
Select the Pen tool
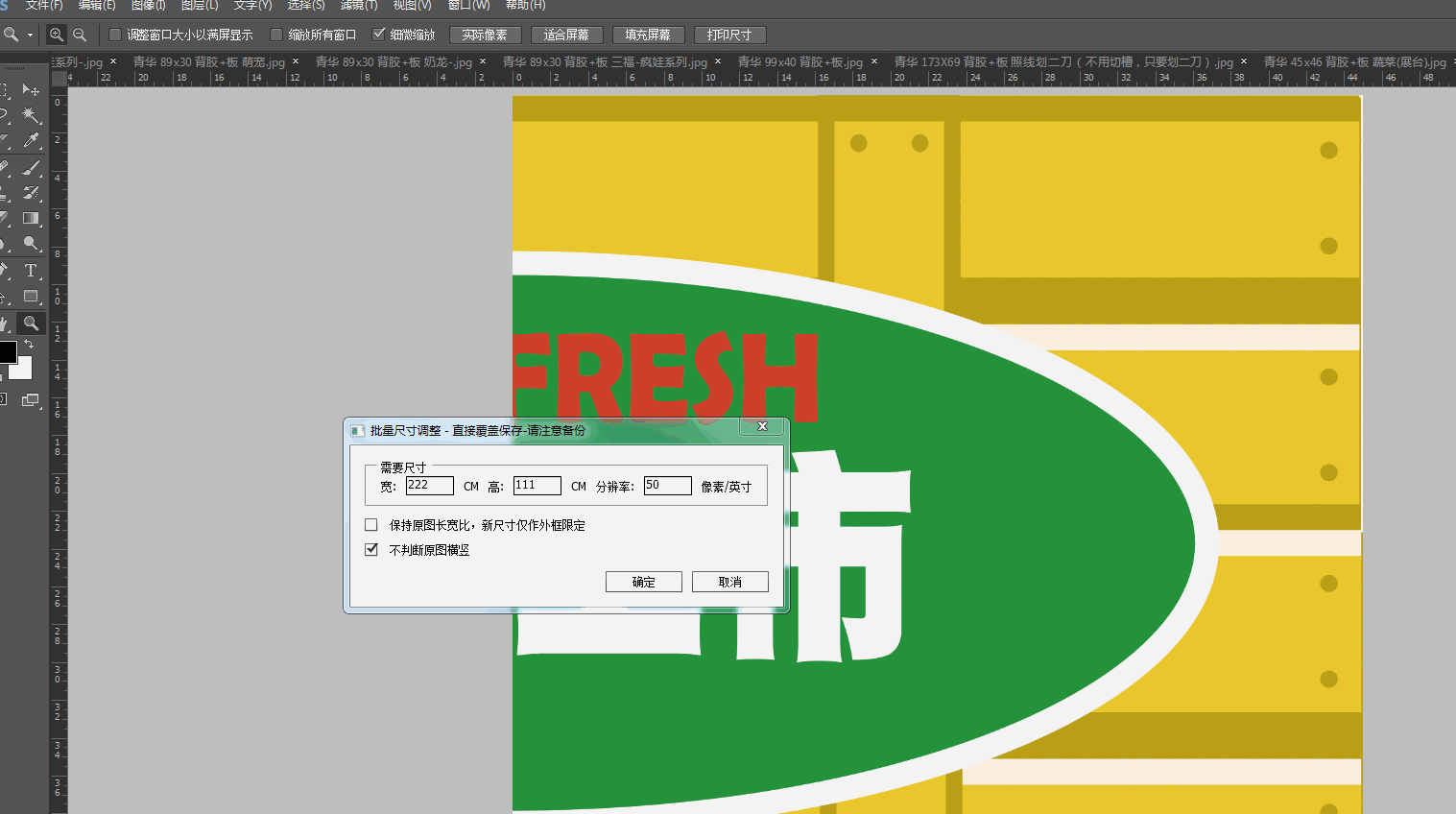tap(6, 271)
